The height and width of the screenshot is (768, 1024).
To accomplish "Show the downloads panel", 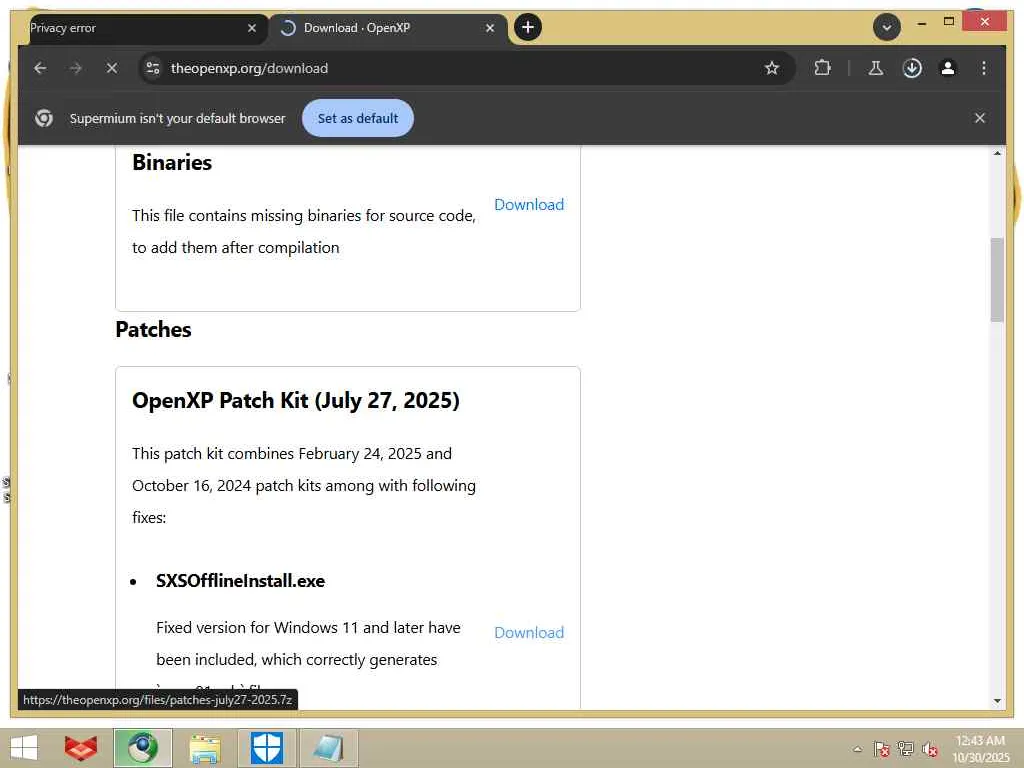I will pos(912,68).
